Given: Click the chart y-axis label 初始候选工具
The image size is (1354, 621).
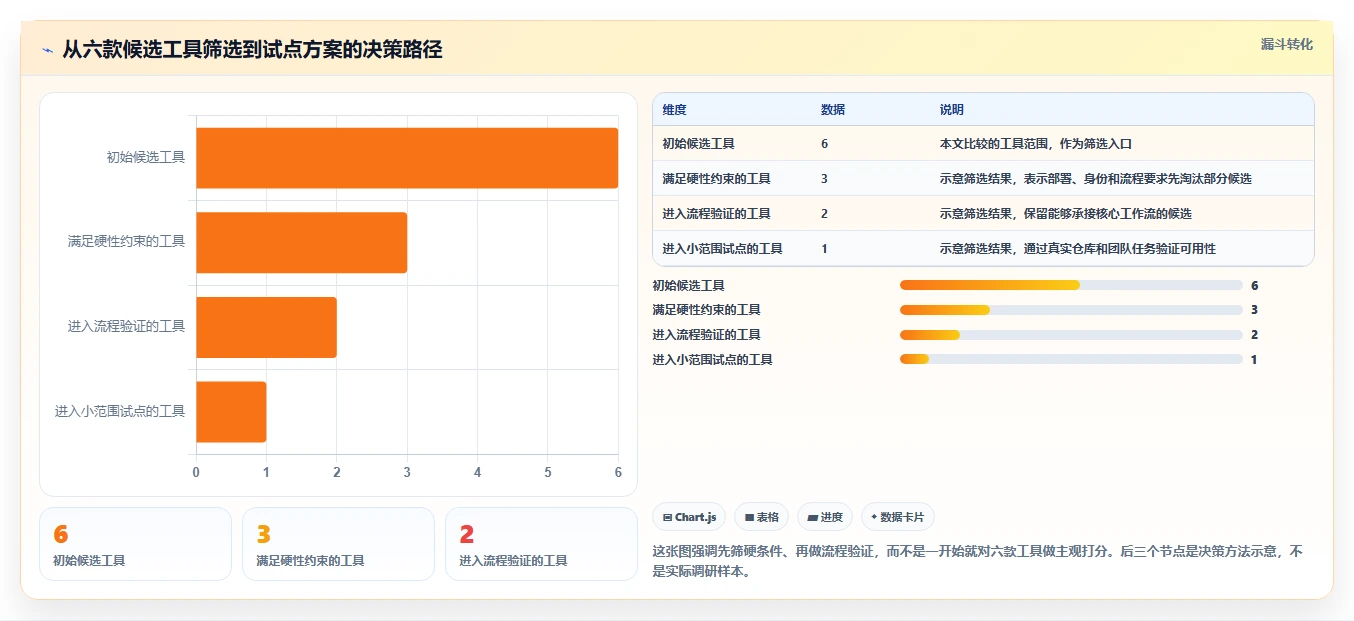Looking at the screenshot, I should [146, 157].
